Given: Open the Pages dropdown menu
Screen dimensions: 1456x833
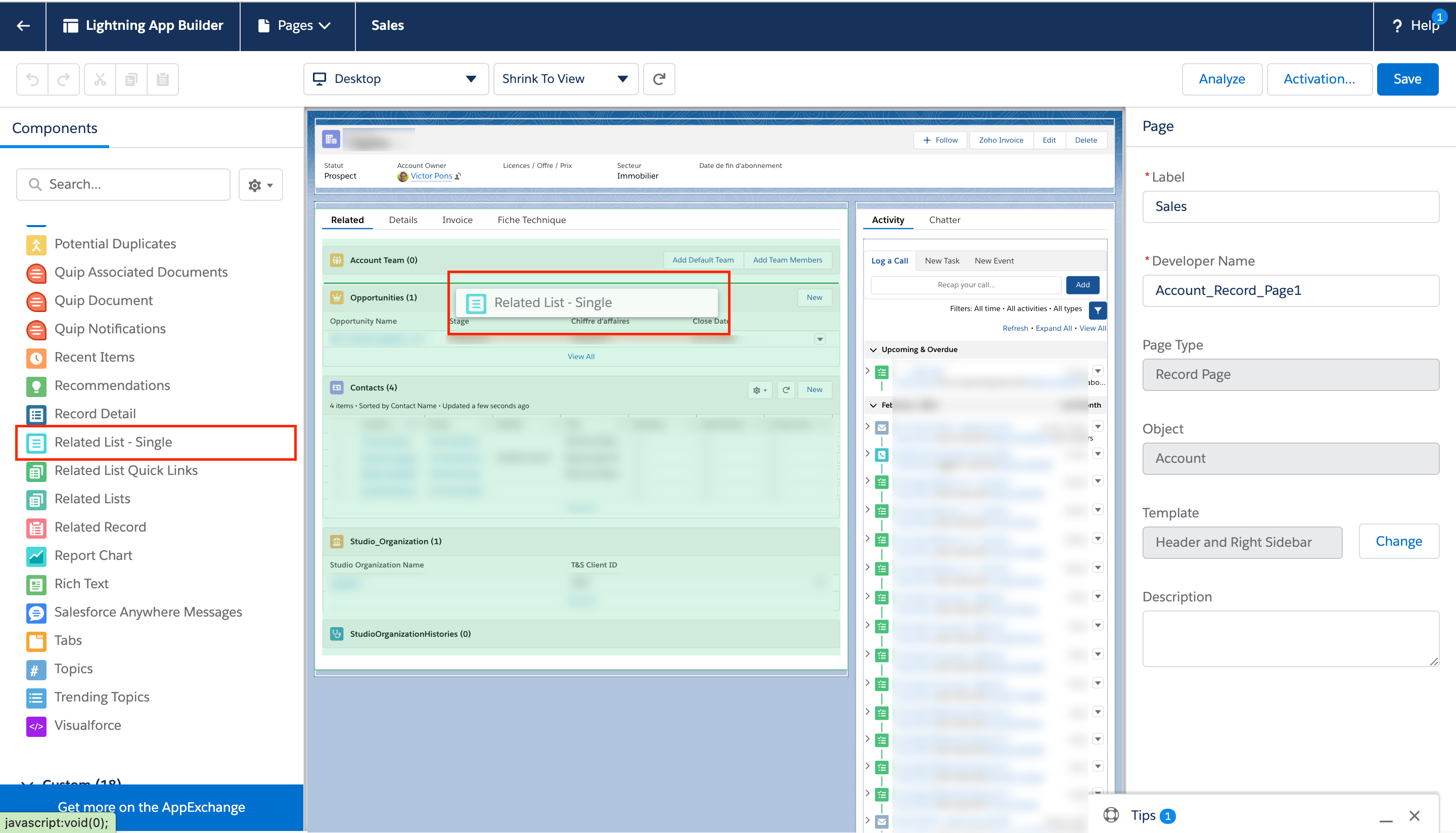Looking at the screenshot, I should pyautogui.click(x=295, y=25).
